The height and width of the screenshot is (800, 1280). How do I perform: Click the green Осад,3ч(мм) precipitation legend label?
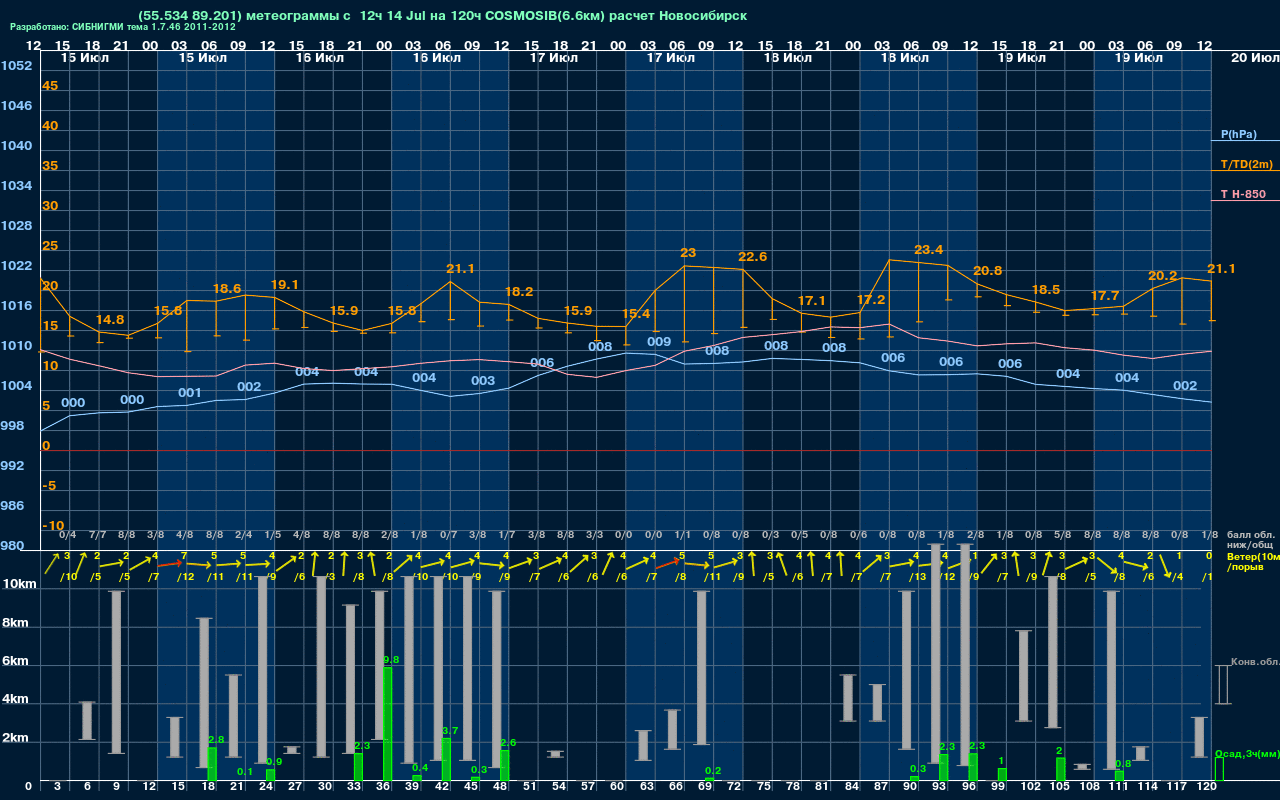(1246, 753)
